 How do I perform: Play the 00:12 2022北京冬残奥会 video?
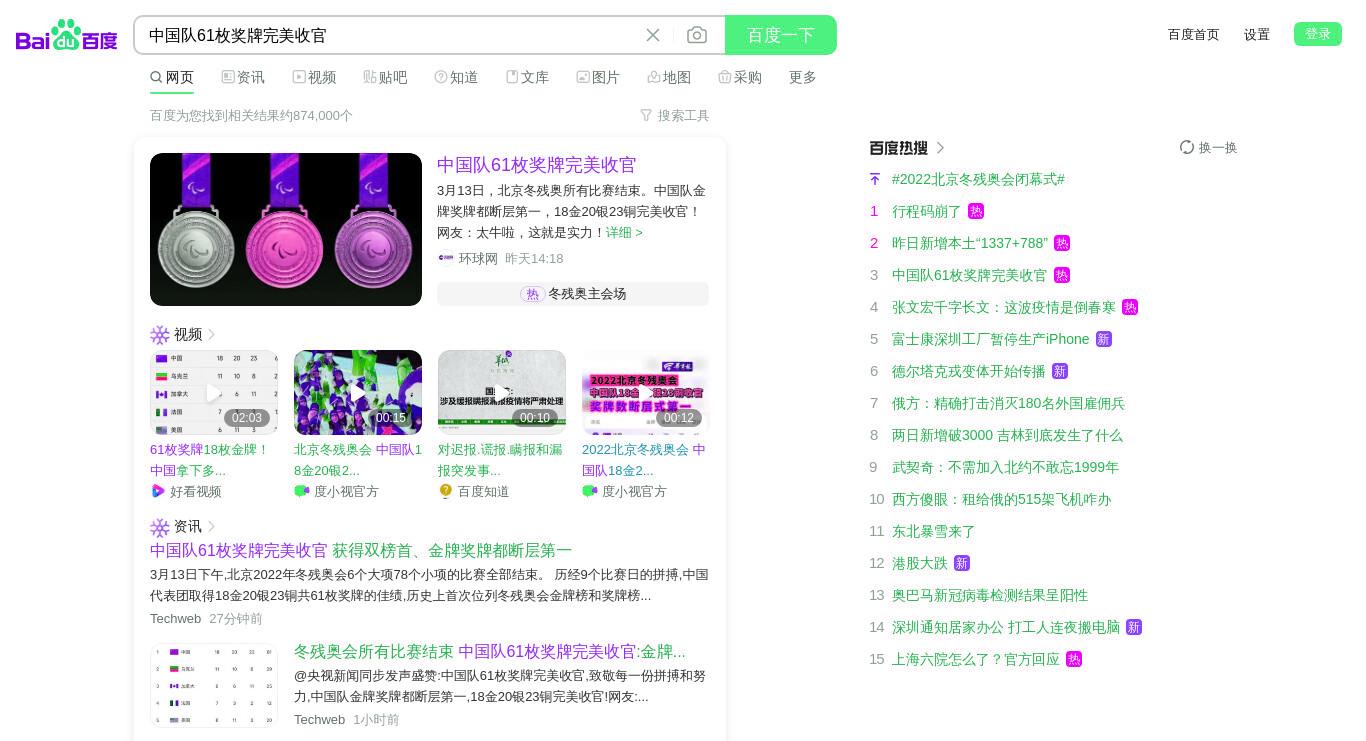[x=646, y=392]
